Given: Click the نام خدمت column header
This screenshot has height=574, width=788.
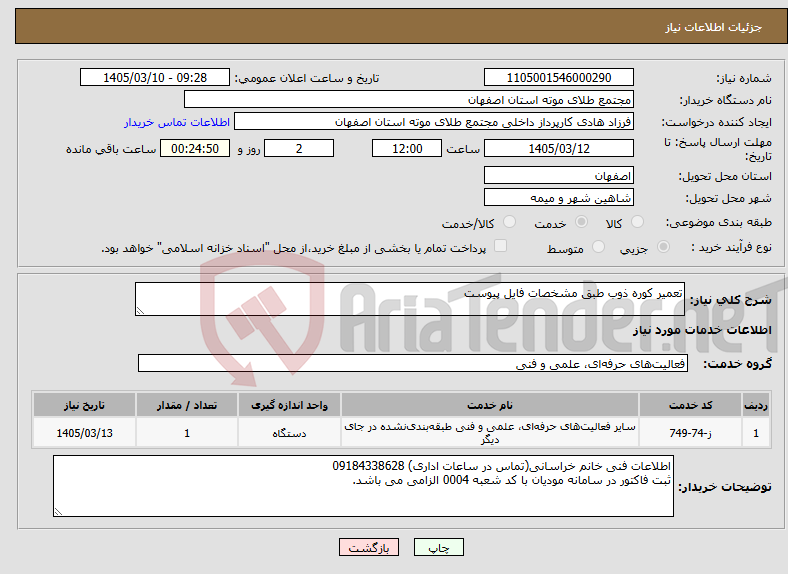Looking at the screenshot, I should [490, 405].
